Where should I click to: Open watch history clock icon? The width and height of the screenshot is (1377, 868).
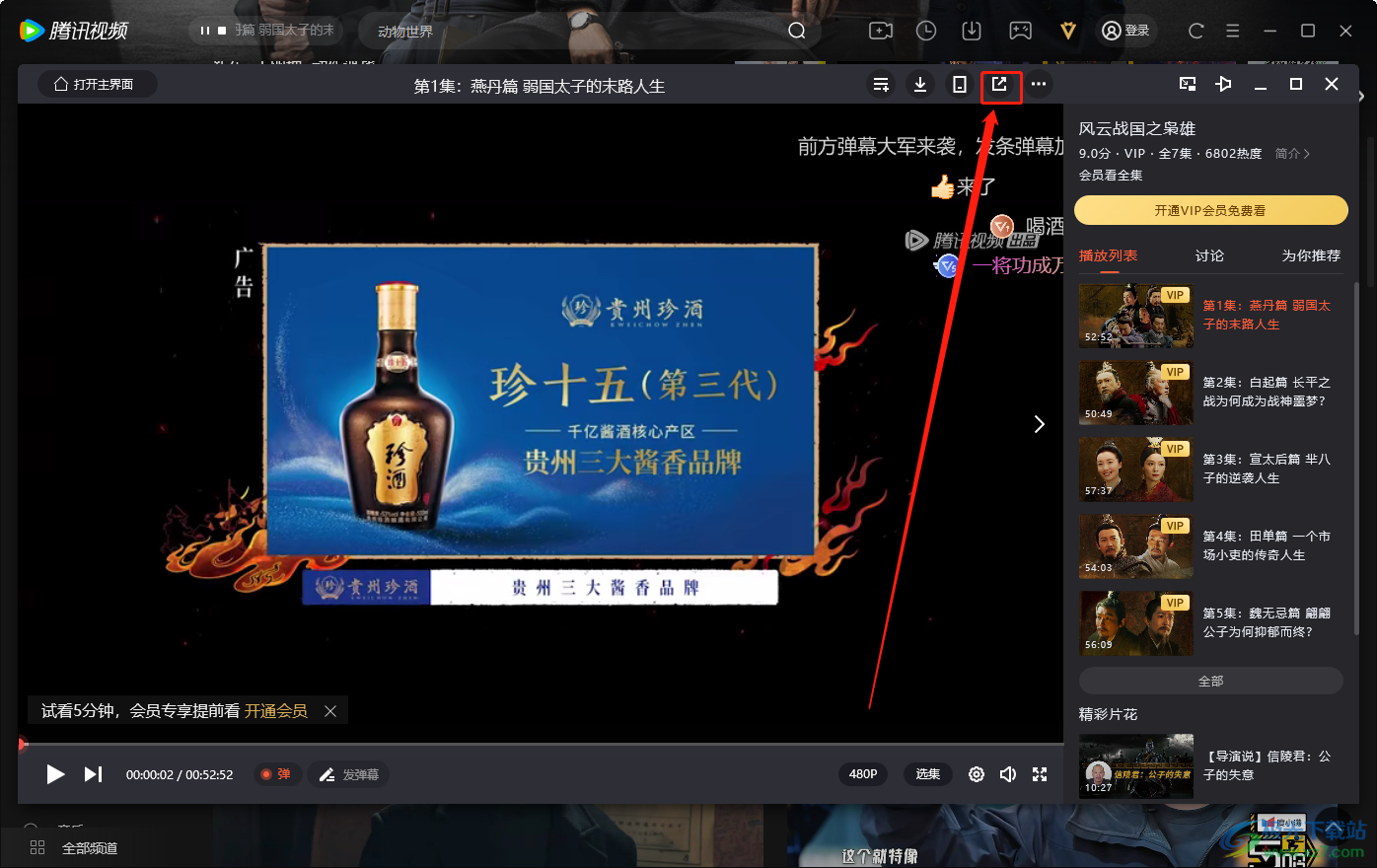(926, 31)
